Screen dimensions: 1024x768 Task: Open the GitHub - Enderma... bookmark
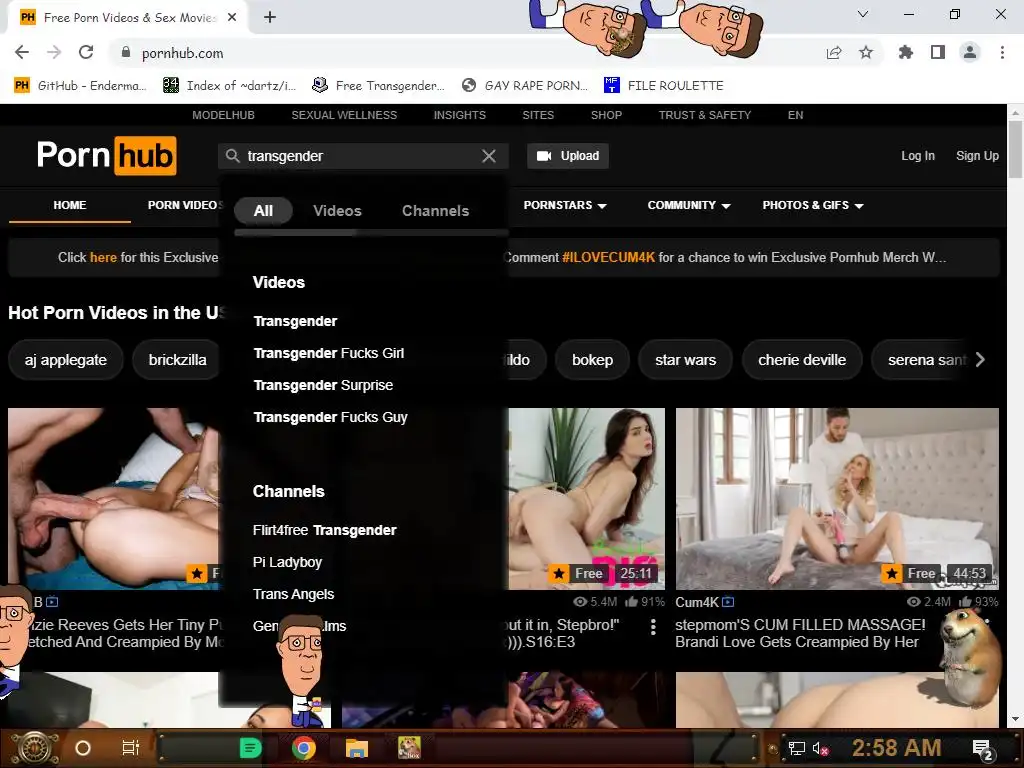[80, 86]
